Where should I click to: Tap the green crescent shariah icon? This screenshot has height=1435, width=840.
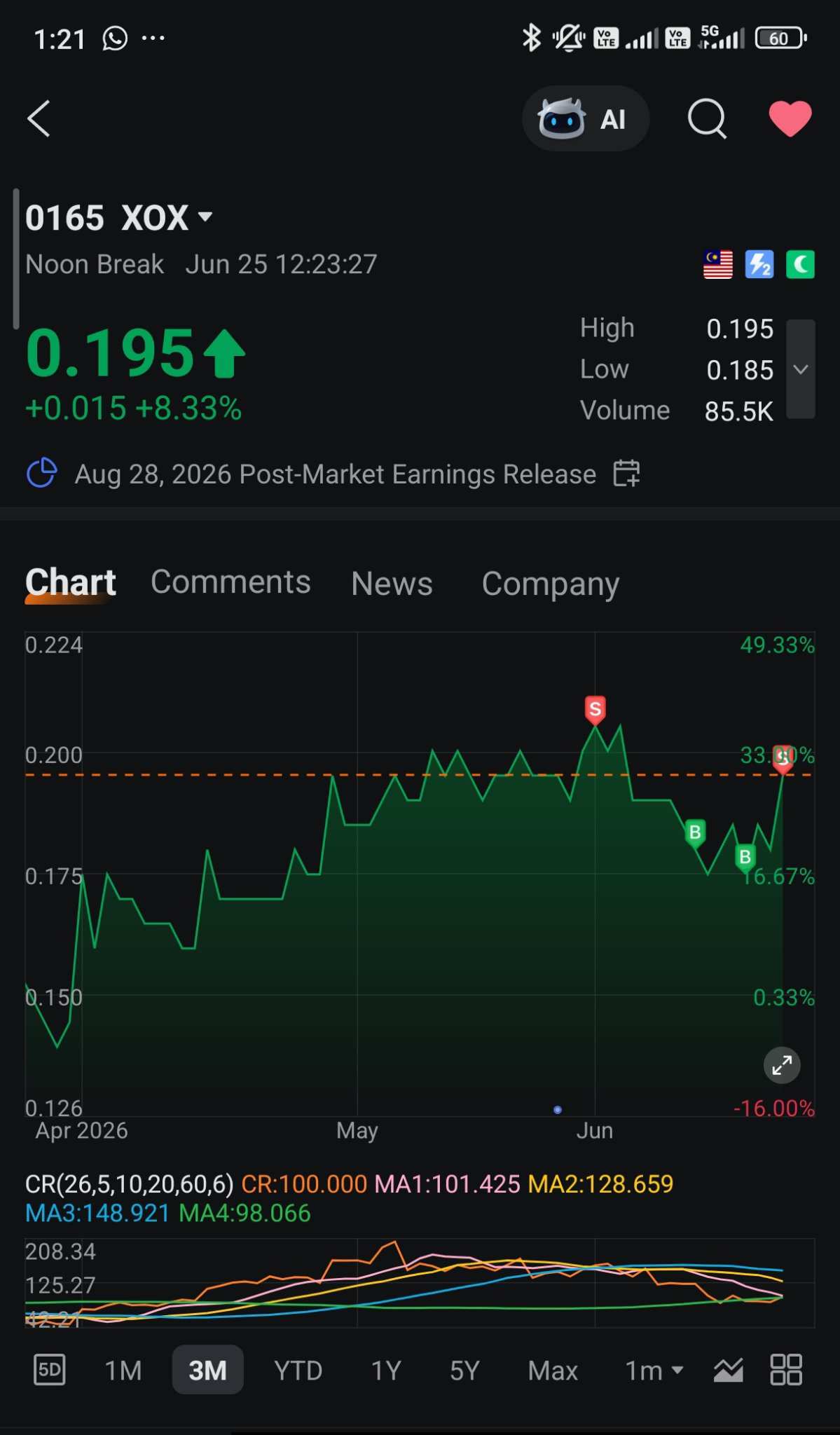[800, 265]
